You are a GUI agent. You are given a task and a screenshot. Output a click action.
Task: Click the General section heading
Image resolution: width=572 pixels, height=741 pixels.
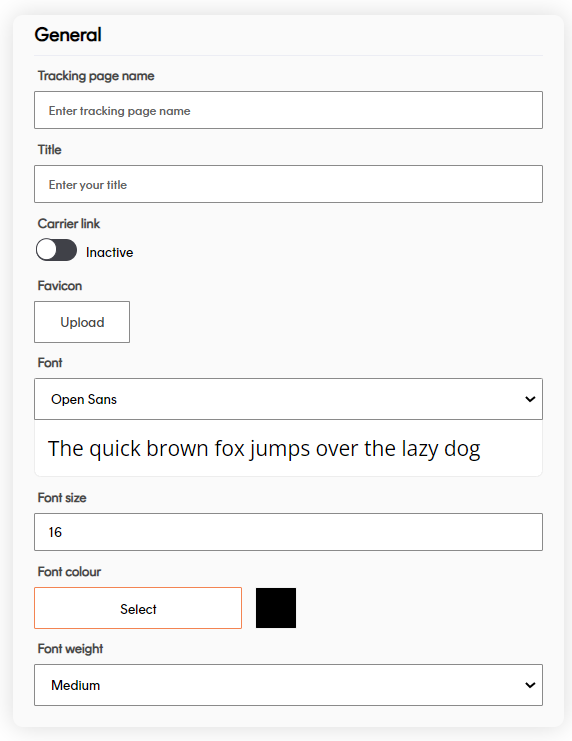coord(68,34)
